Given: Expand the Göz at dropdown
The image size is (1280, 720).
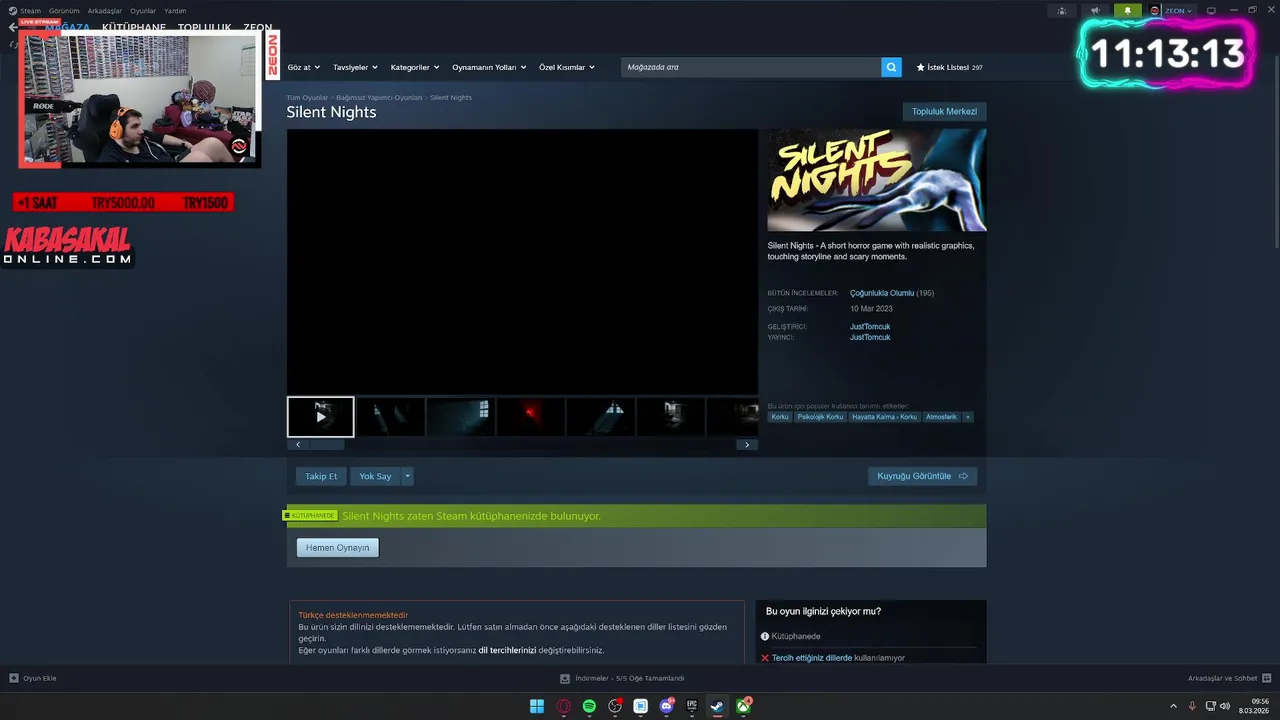Looking at the screenshot, I should [x=304, y=67].
